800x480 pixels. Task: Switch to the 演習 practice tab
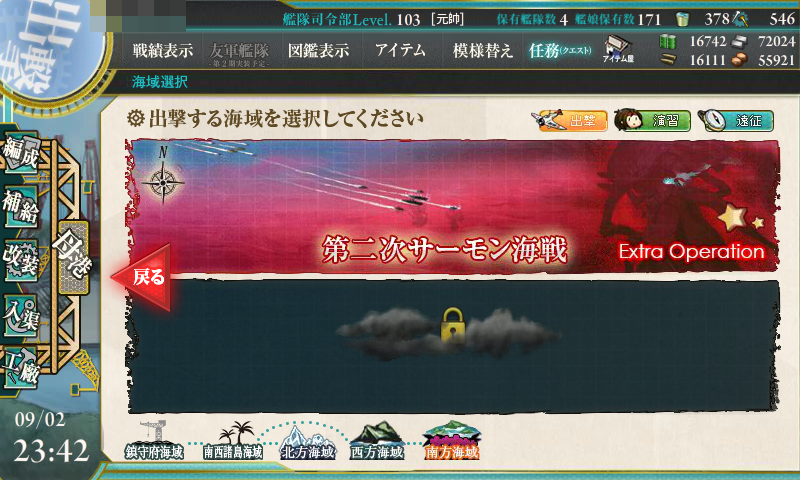click(653, 121)
